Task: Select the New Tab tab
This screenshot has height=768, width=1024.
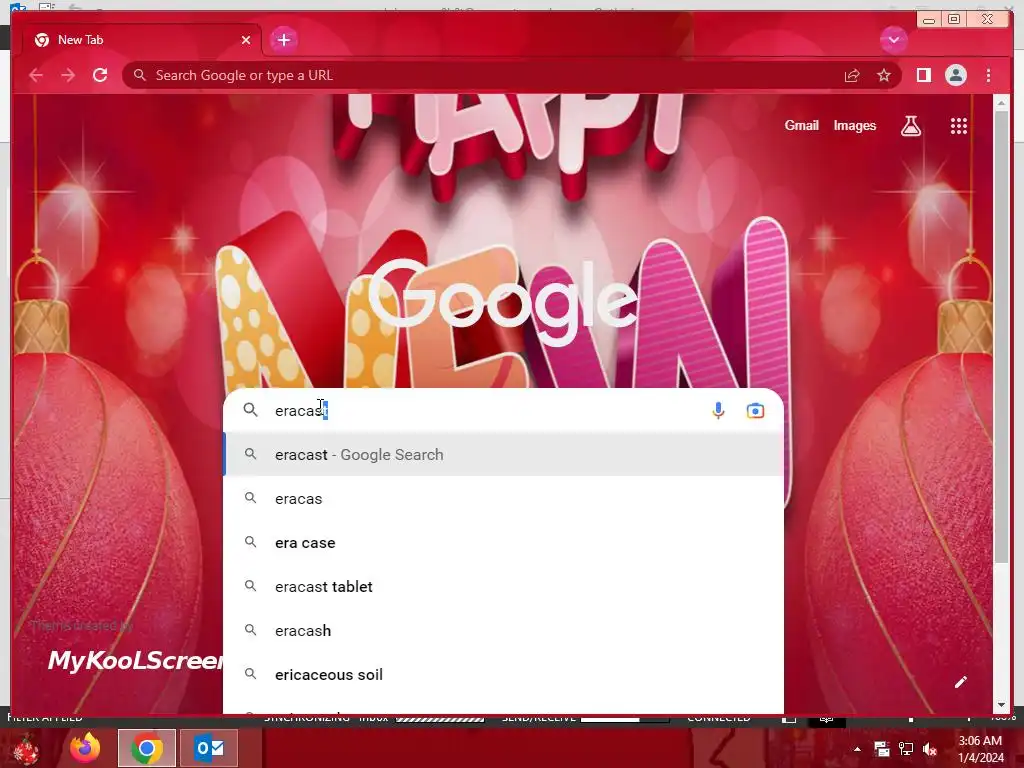Action: [x=142, y=40]
